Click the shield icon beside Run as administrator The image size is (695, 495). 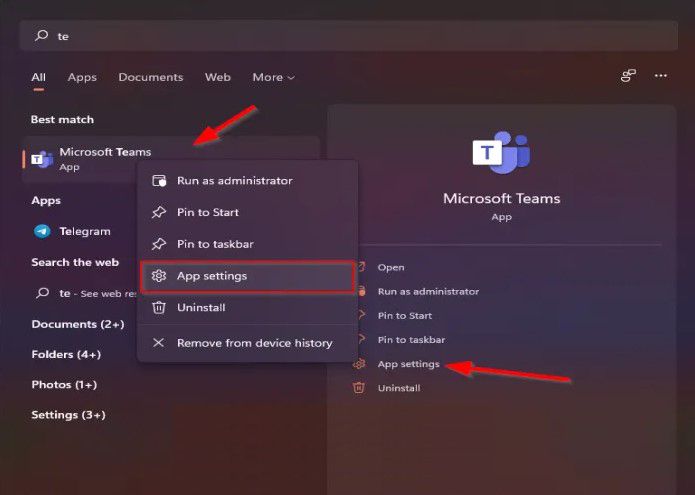[x=158, y=181]
